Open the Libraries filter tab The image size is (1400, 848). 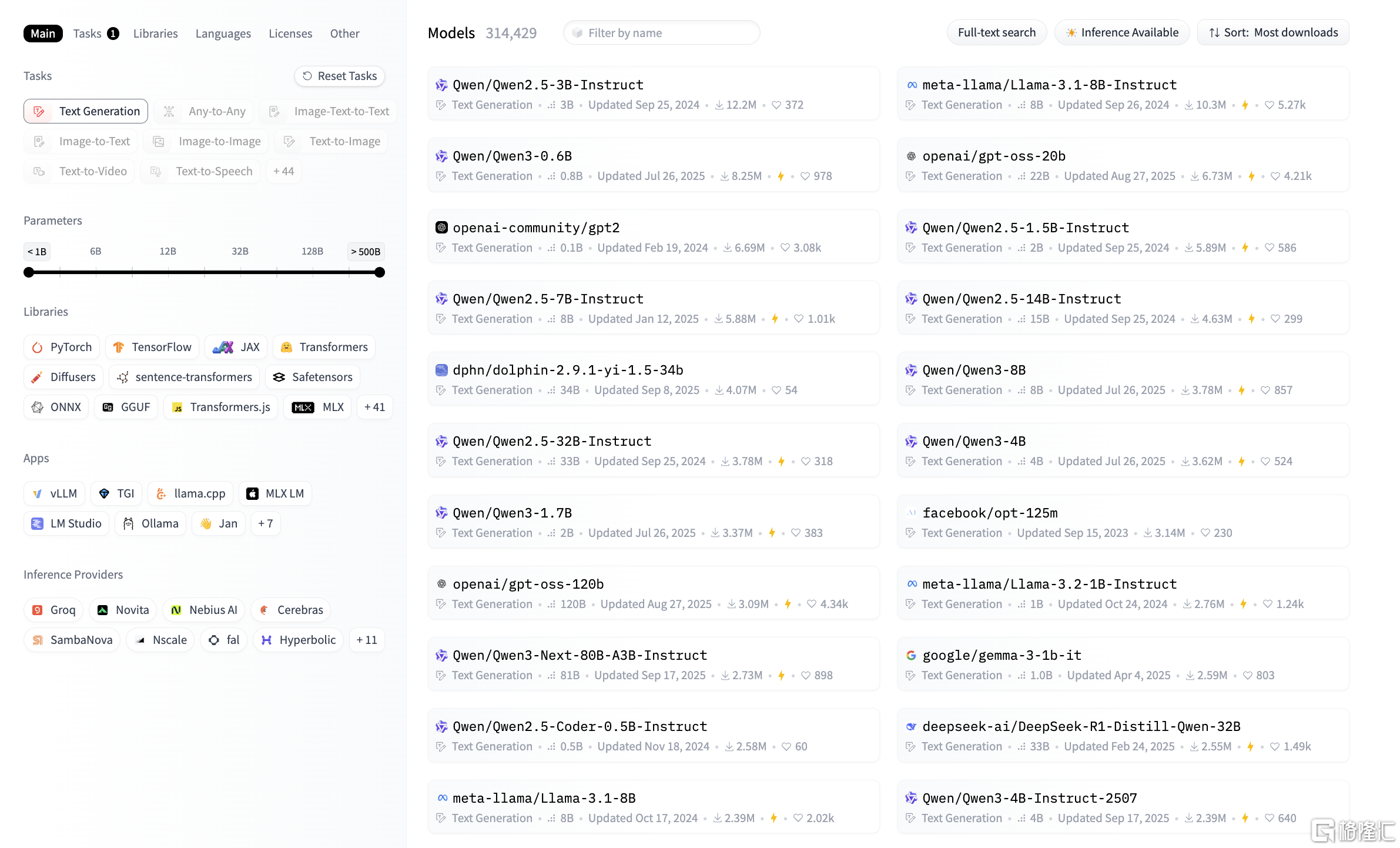point(156,34)
